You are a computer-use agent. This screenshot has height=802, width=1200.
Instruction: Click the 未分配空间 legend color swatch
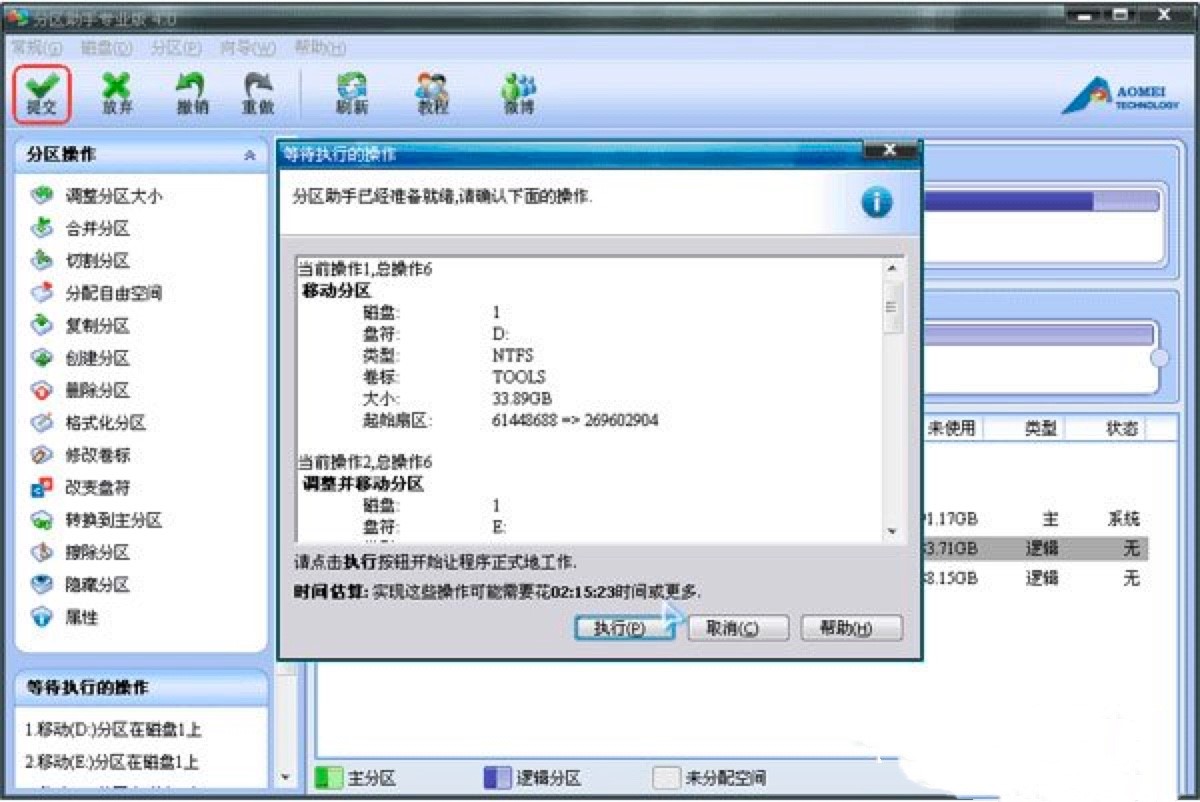[x=667, y=777]
